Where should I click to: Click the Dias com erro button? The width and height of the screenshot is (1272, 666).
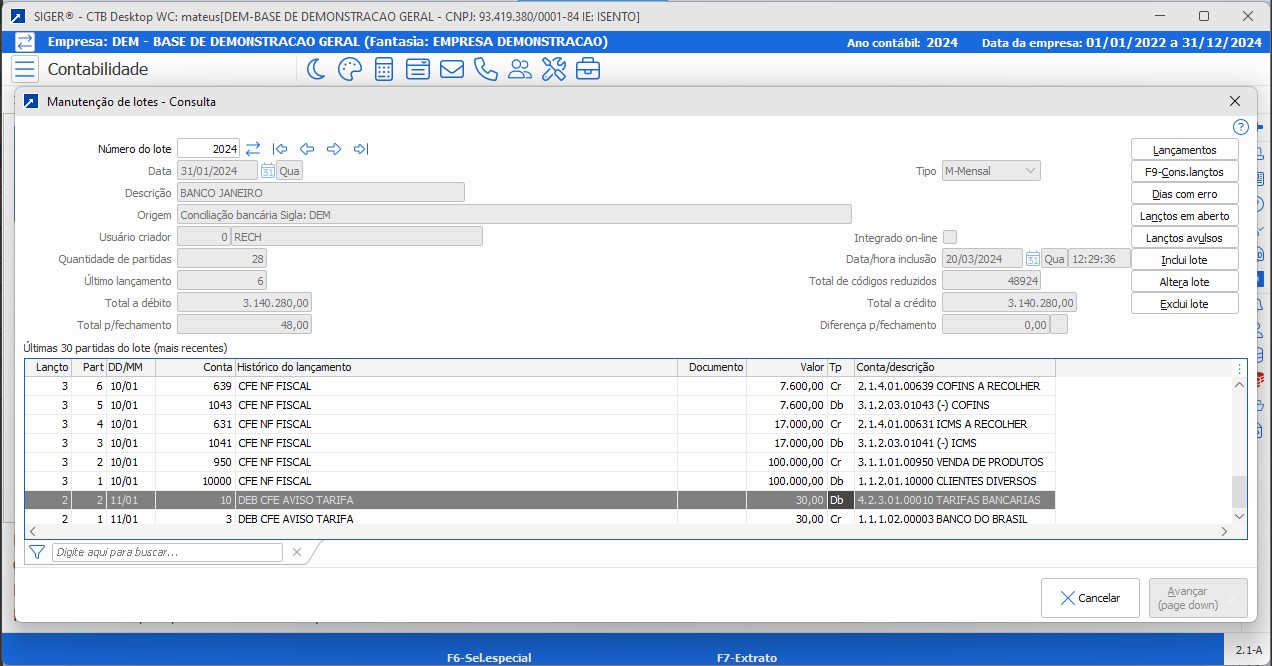tap(1185, 194)
